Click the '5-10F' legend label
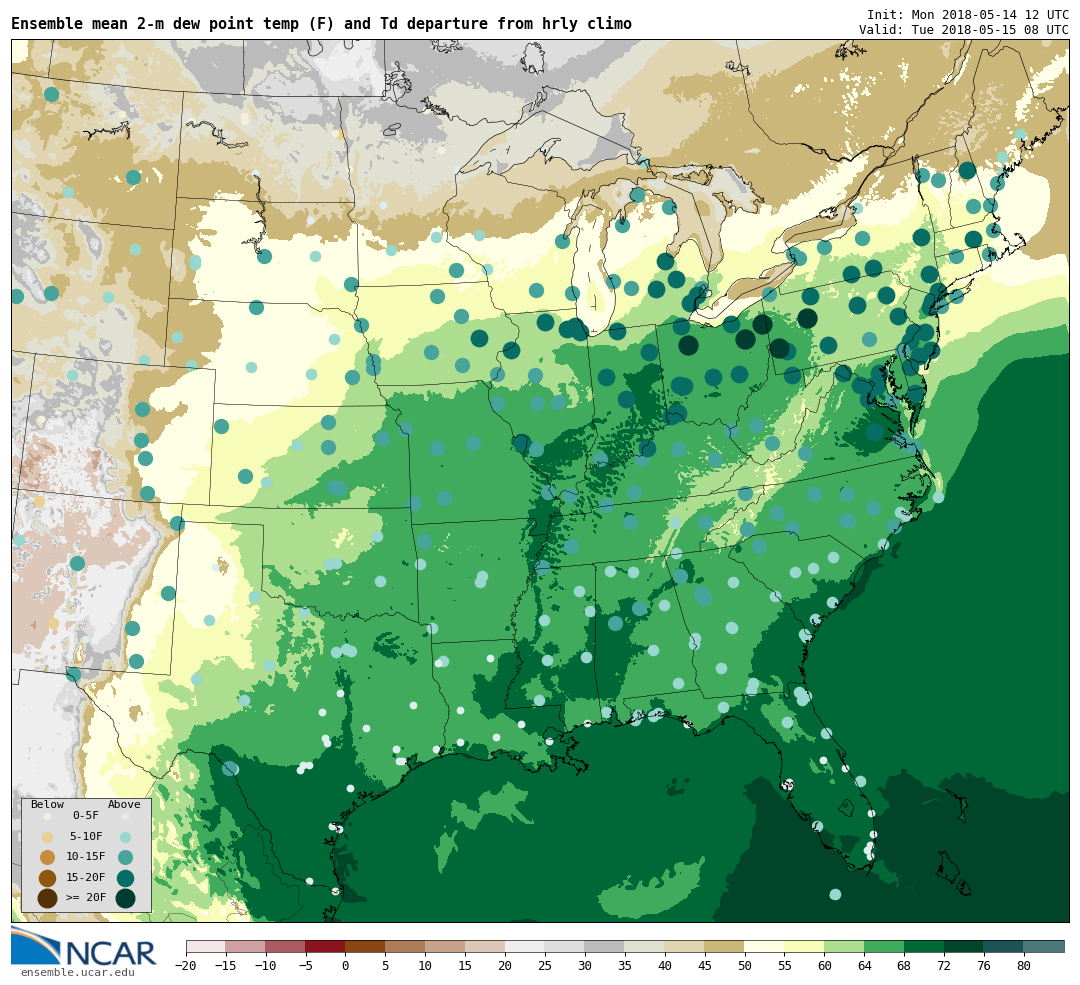Image resolution: width=1080 pixels, height=985 pixels. [x=86, y=836]
